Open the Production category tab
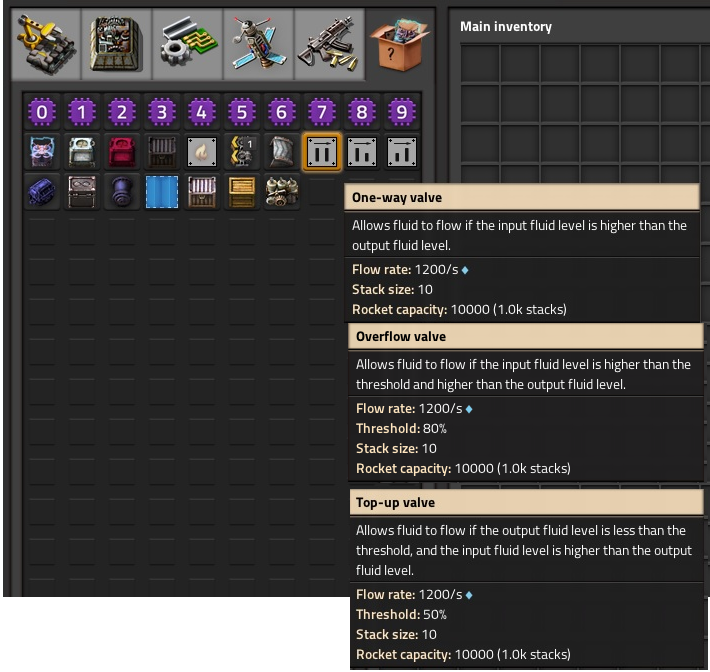This screenshot has height=672, width=710. [116, 45]
